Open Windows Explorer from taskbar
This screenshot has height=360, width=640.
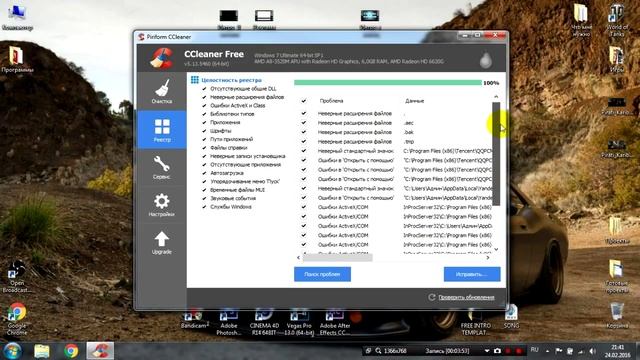coord(42,351)
